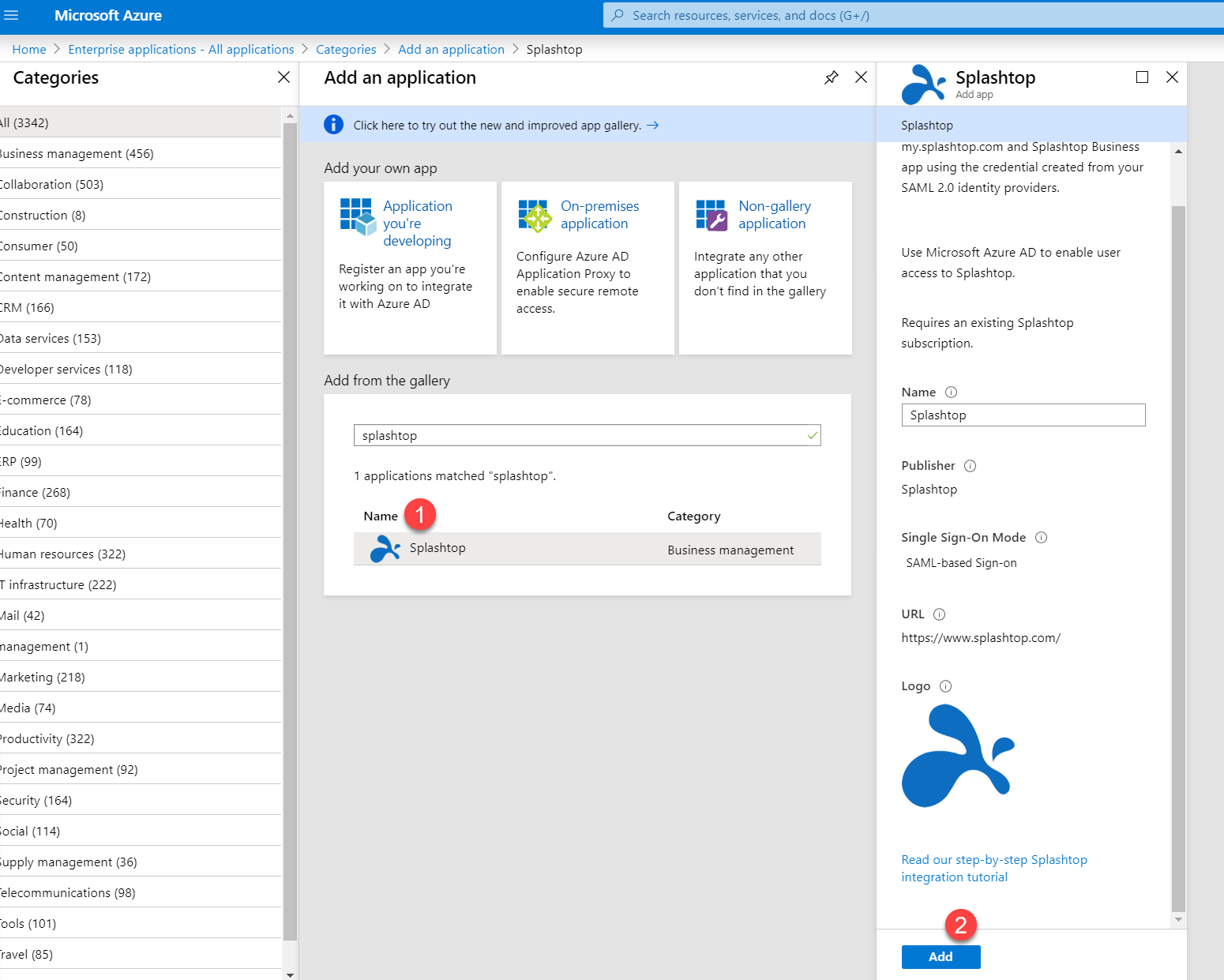1224x980 pixels.
Task: Maximize the Splashtop blade
Action: click(x=1142, y=77)
